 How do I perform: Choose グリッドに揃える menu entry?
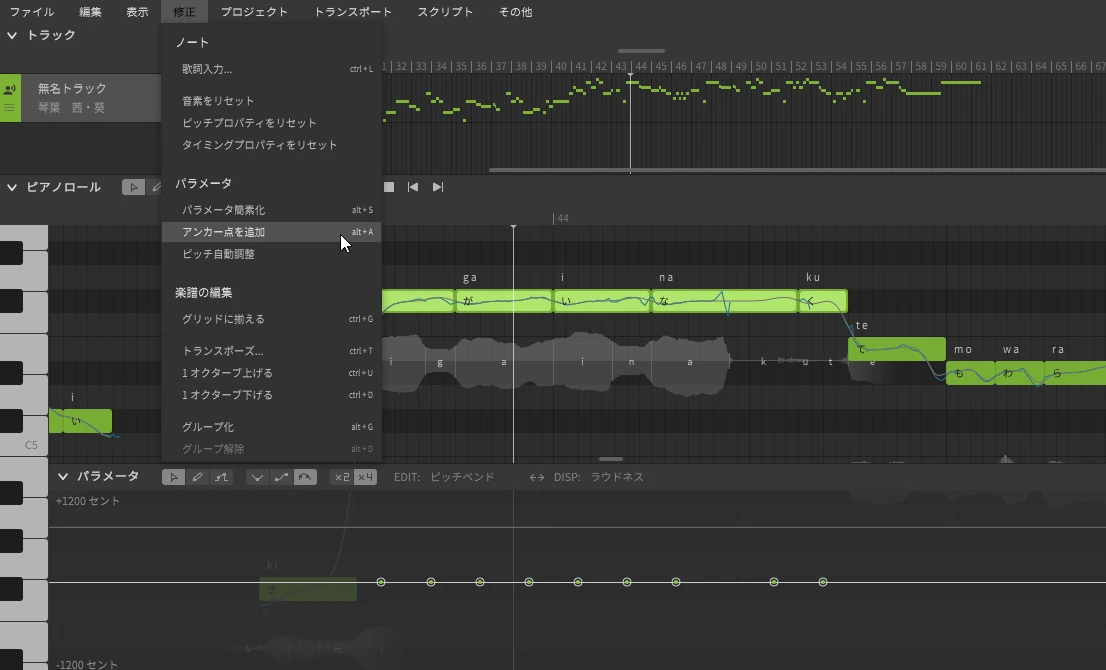point(272,319)
